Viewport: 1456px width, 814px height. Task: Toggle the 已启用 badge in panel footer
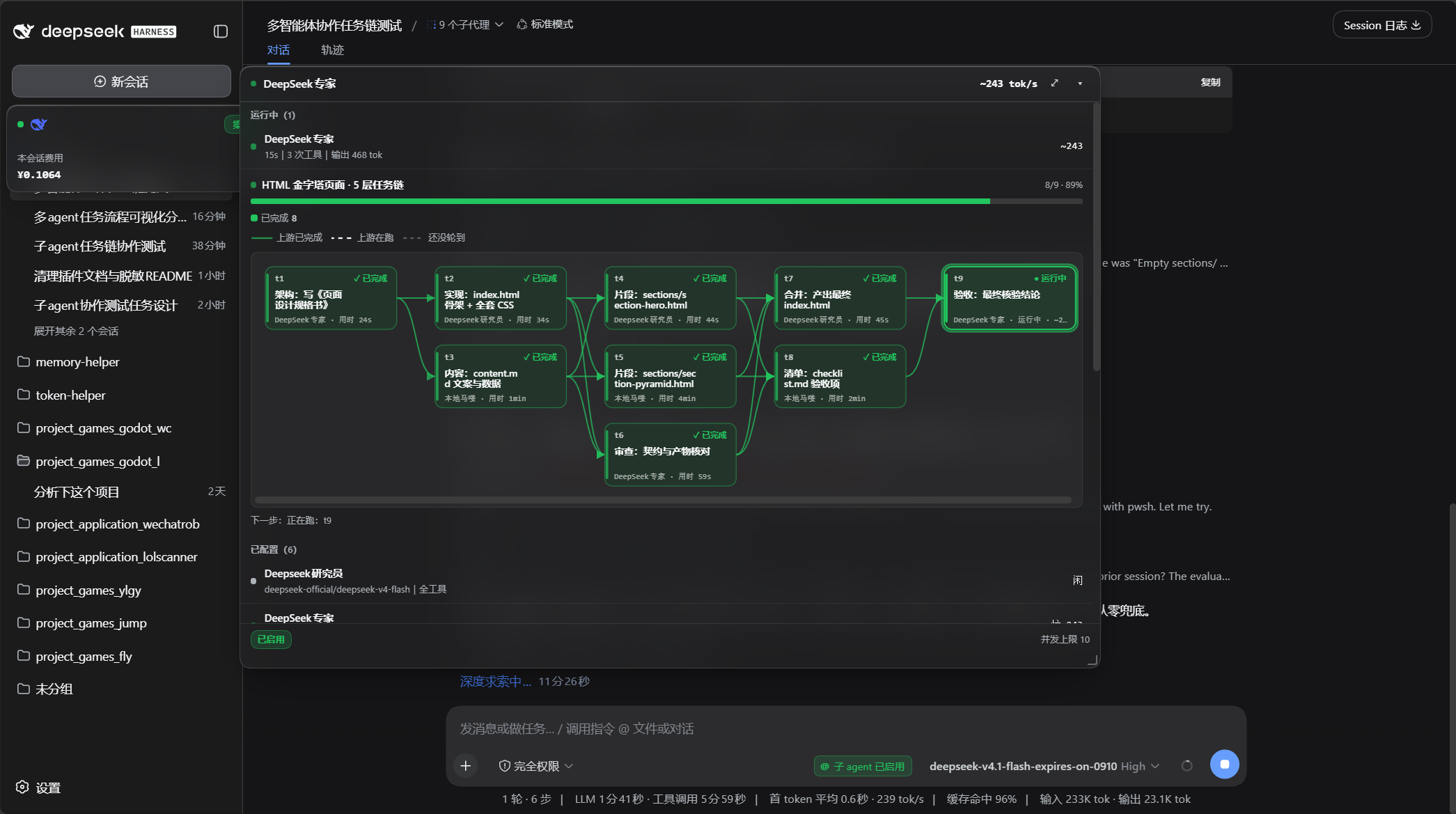coord(271,639)
